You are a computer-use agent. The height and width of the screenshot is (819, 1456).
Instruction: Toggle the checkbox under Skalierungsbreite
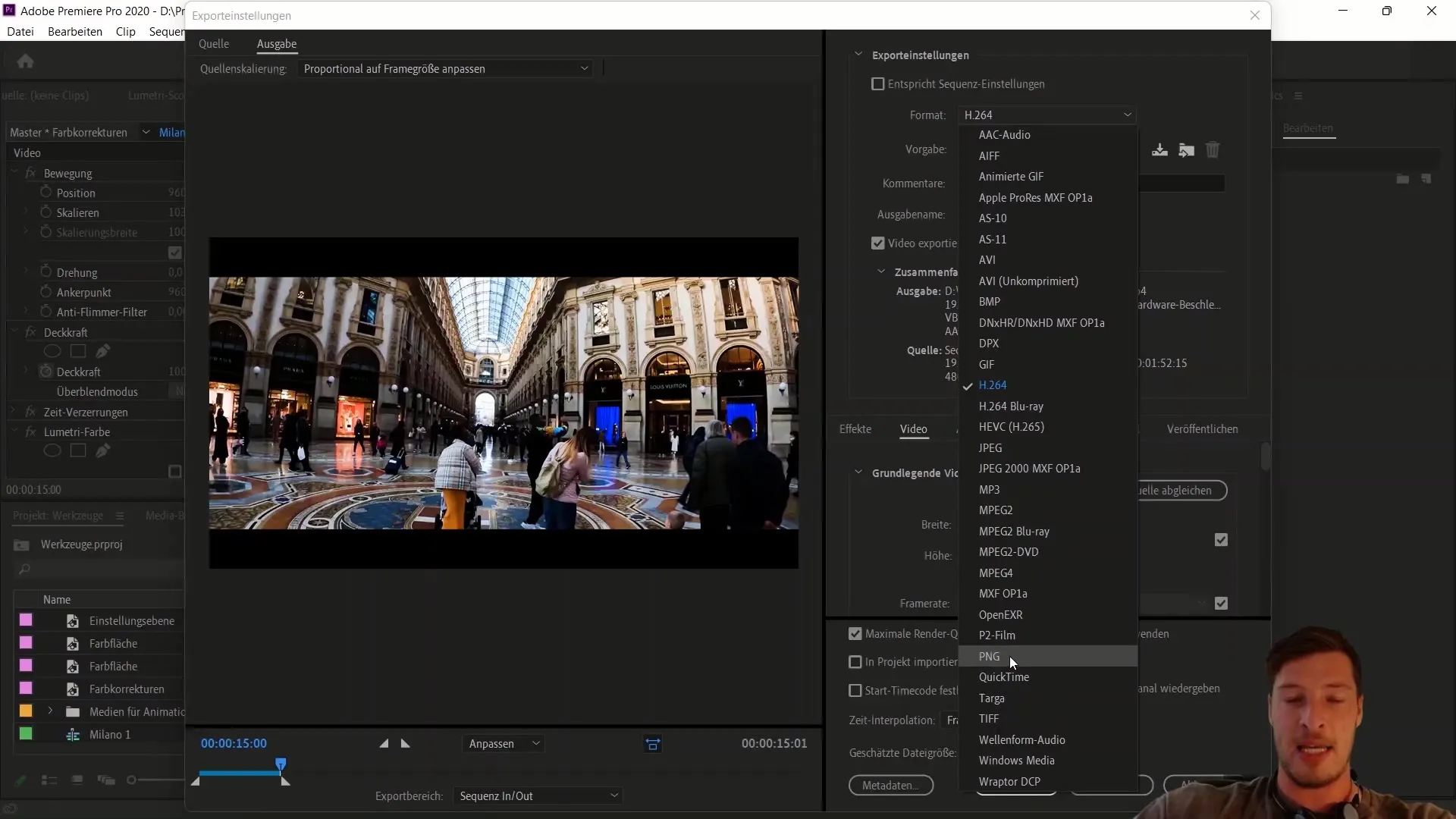click(x=175, y=253)
